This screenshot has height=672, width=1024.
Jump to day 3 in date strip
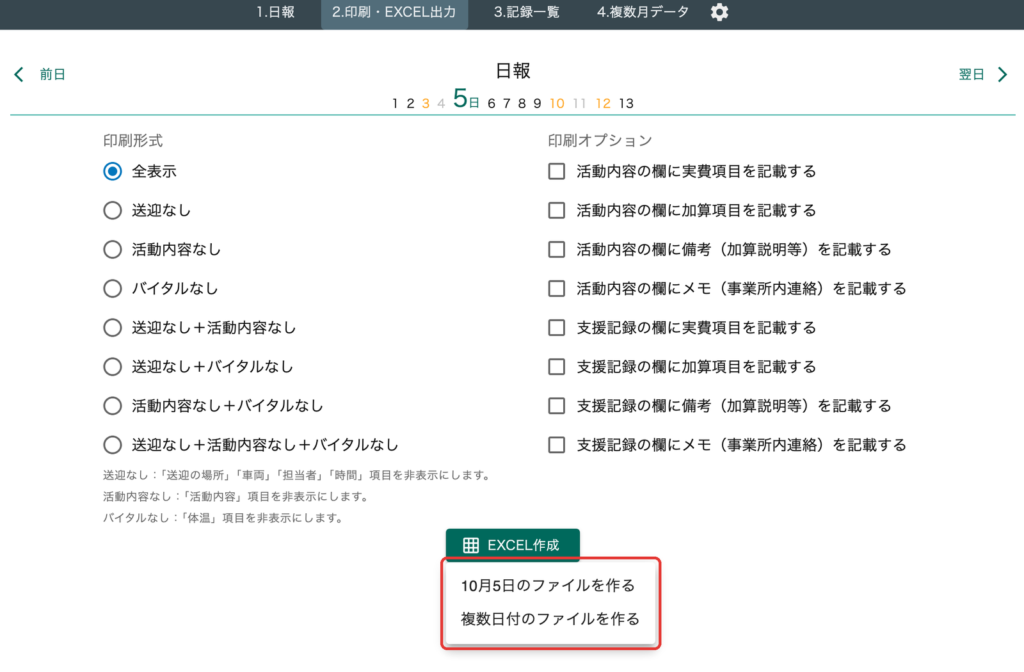click(x=426, y=103)
